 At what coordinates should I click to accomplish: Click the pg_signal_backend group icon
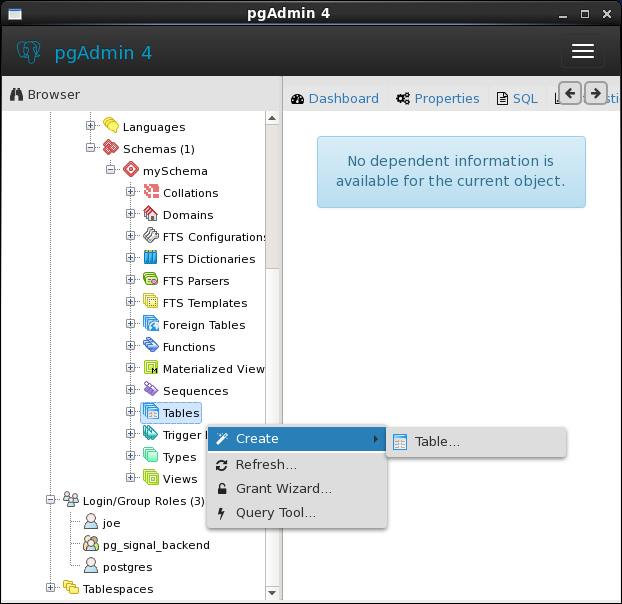click(91, 544)
